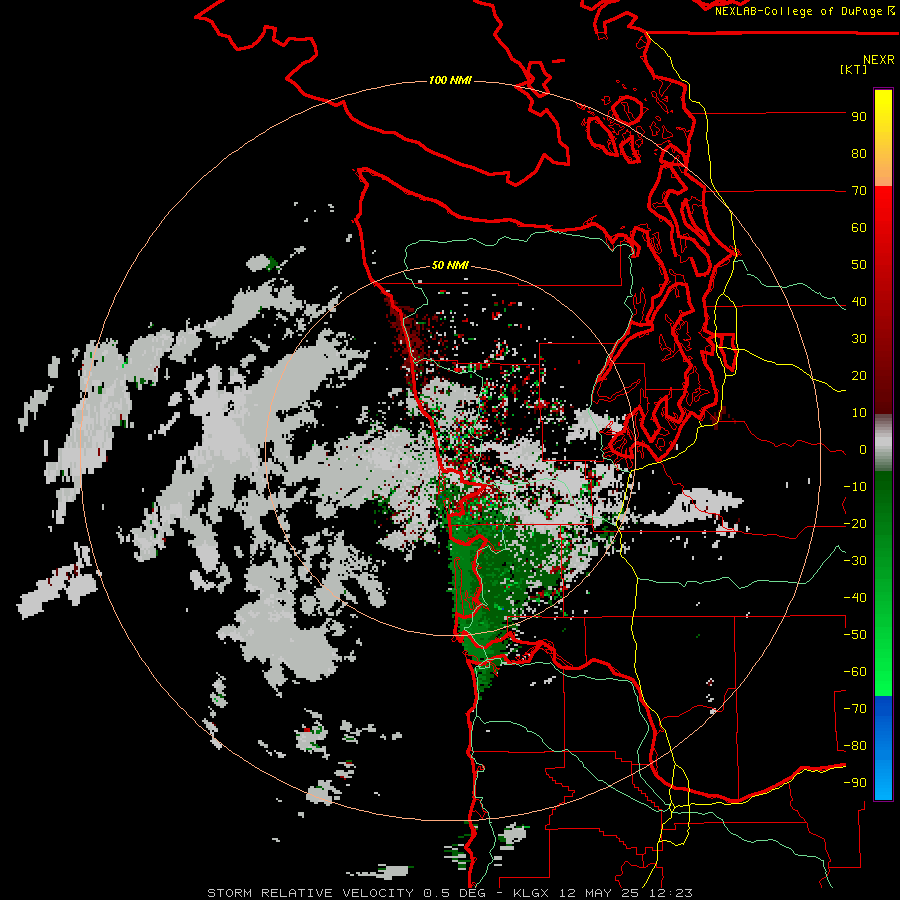This screenshot has width=900, height=900.
Task: Click the 50 NMI range ring label
Action: pyautogui.click(x=450, y=265)
